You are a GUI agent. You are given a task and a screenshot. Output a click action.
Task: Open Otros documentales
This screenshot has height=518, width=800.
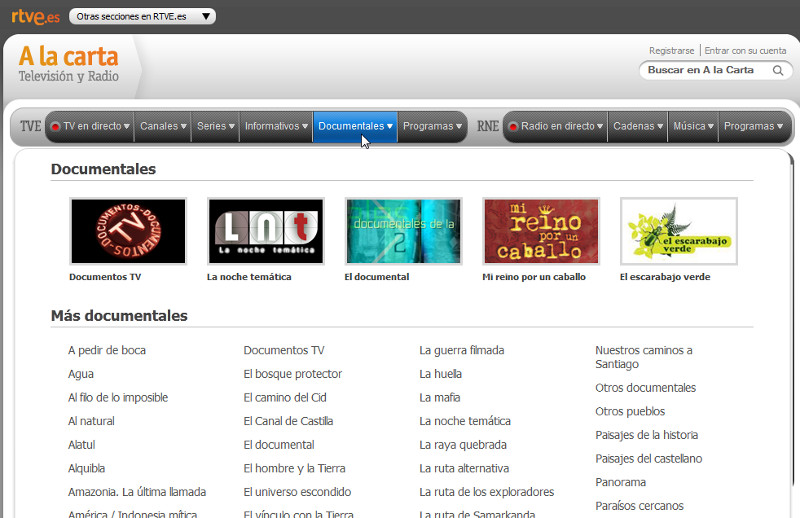645,388
